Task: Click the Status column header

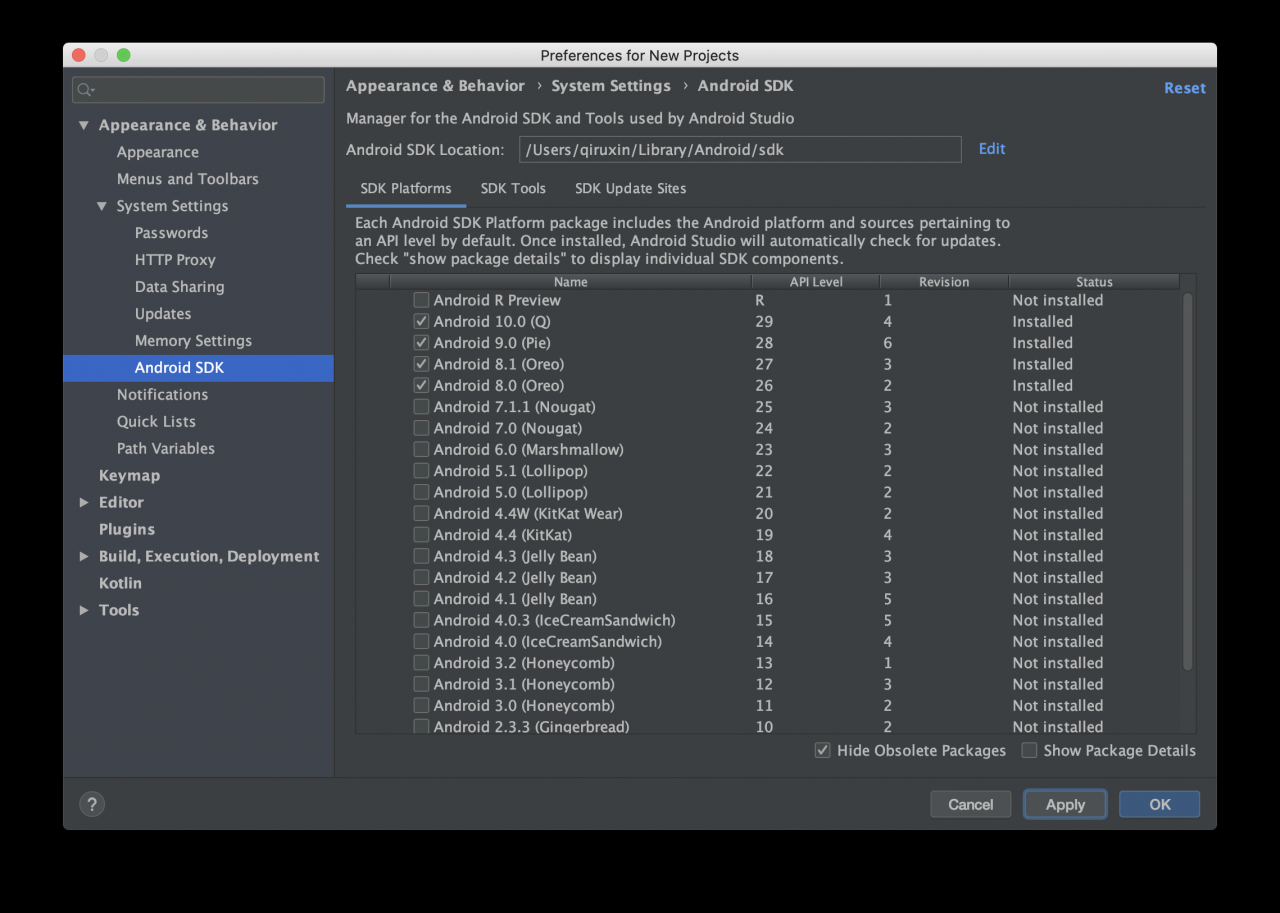Action: click(x=1094, y=282)
